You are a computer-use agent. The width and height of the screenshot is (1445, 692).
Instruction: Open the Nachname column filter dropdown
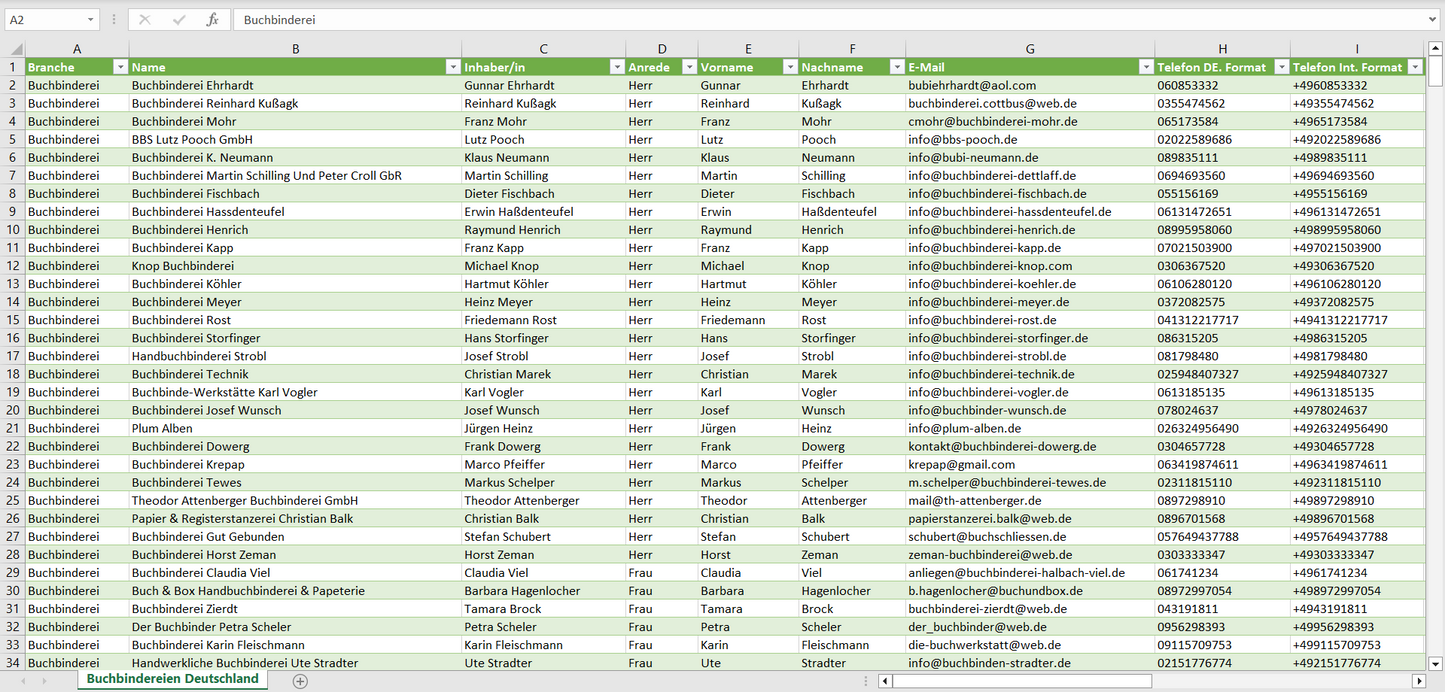[895, 67]
